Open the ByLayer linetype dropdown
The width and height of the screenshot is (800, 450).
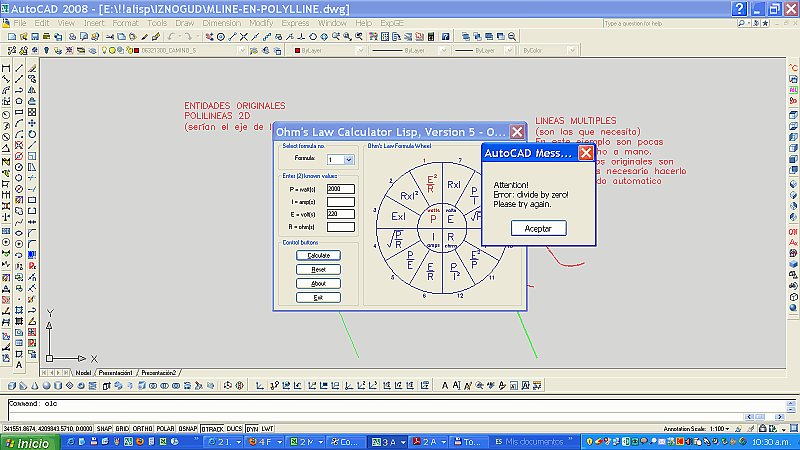[x=443, y=50]
